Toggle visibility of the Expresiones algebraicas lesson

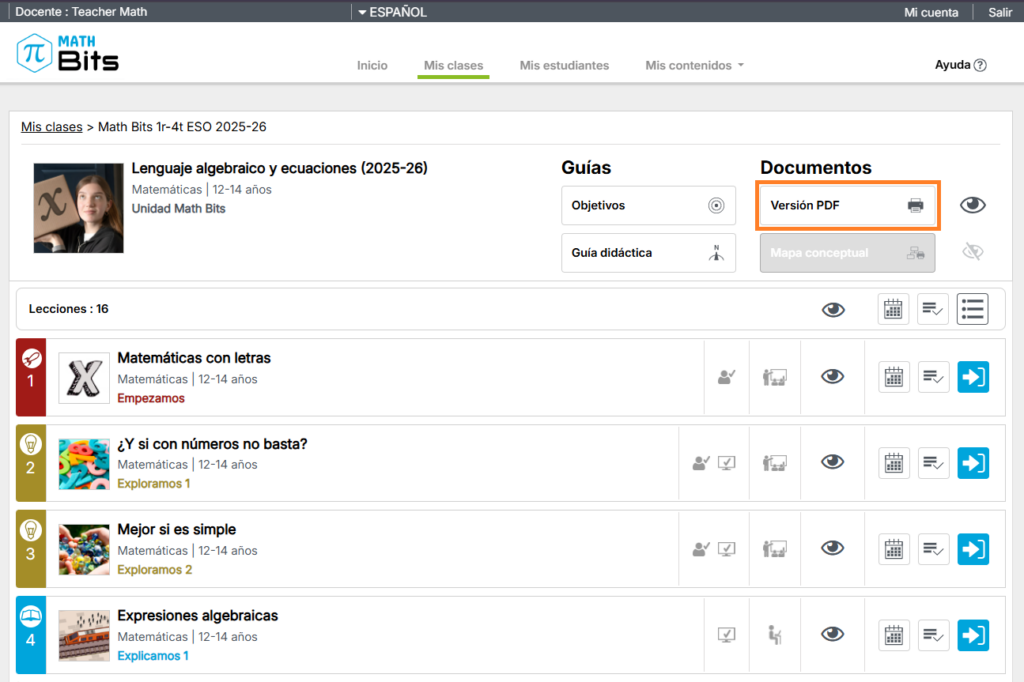point(833,634)
